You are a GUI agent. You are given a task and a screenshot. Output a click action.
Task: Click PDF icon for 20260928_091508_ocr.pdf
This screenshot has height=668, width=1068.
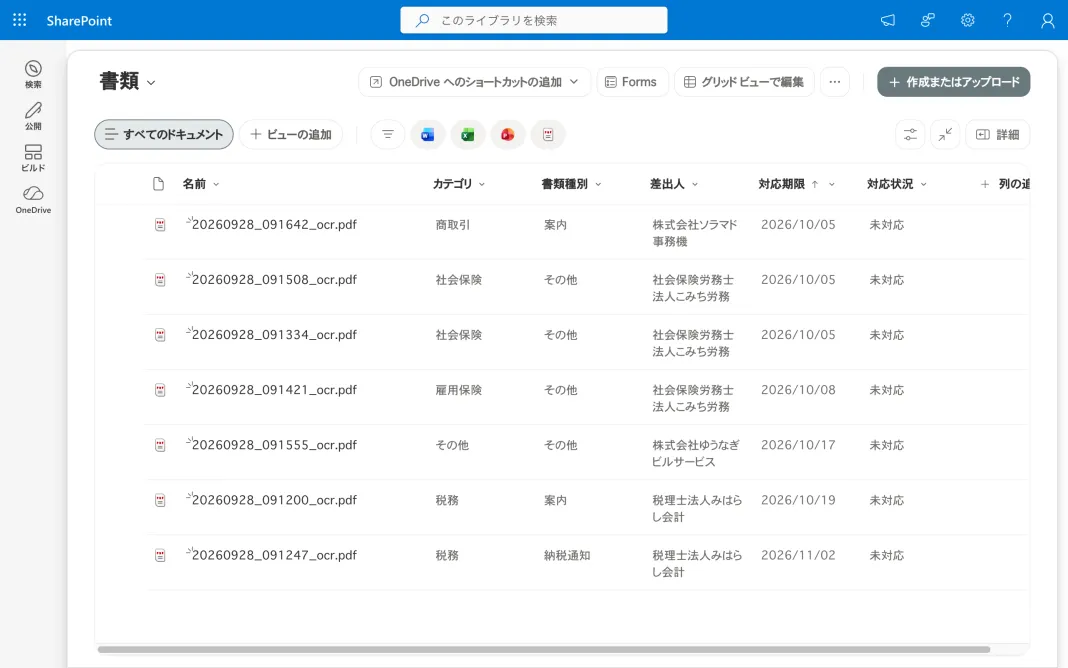pyautogui.click(x=160, y=280)
